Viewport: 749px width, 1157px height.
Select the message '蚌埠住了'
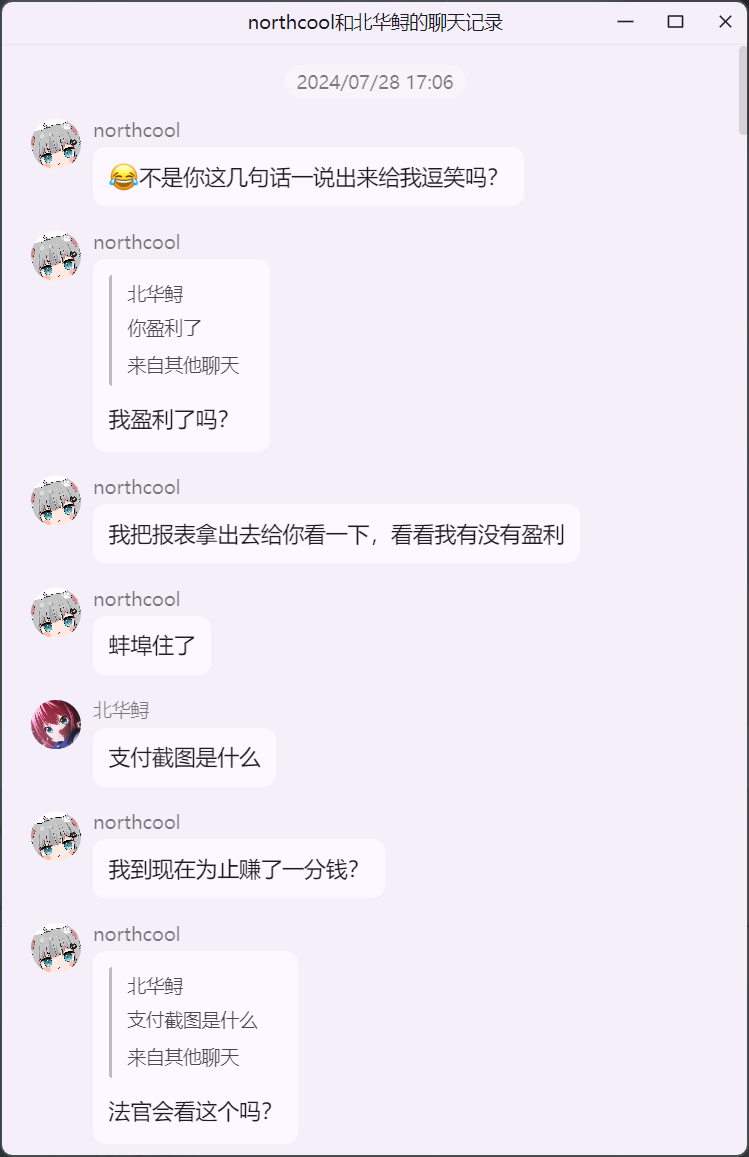152,646
